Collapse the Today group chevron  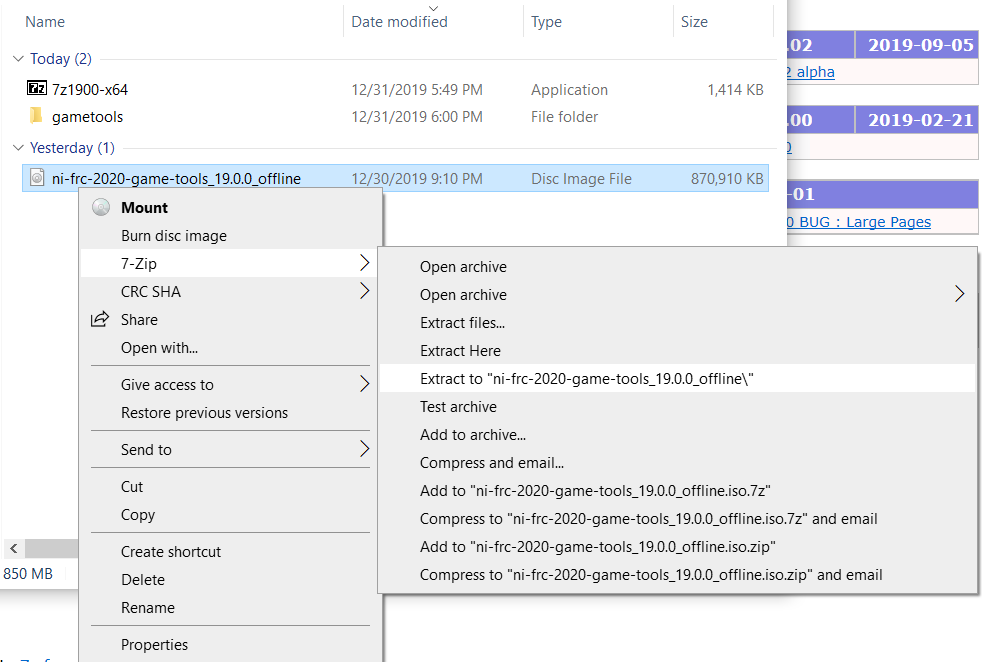pyautogui.click(x=18, y=59)
